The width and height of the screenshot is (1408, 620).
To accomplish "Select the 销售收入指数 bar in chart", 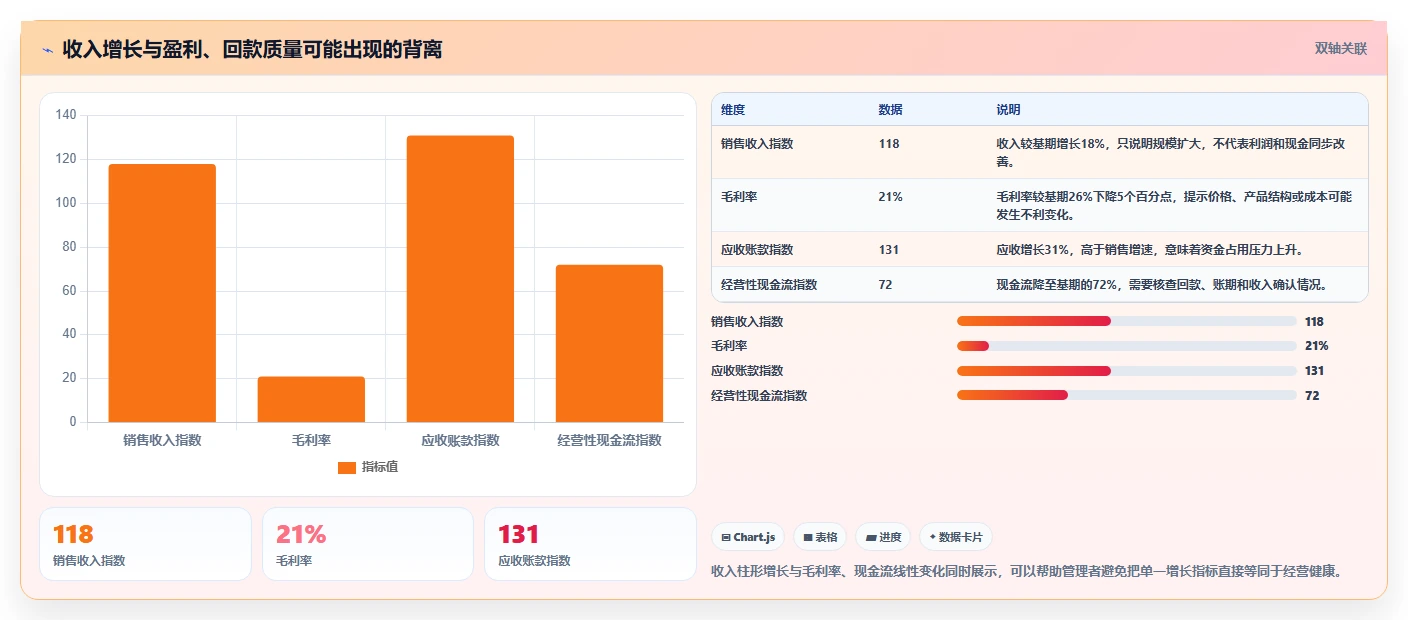I will point(162,293).
